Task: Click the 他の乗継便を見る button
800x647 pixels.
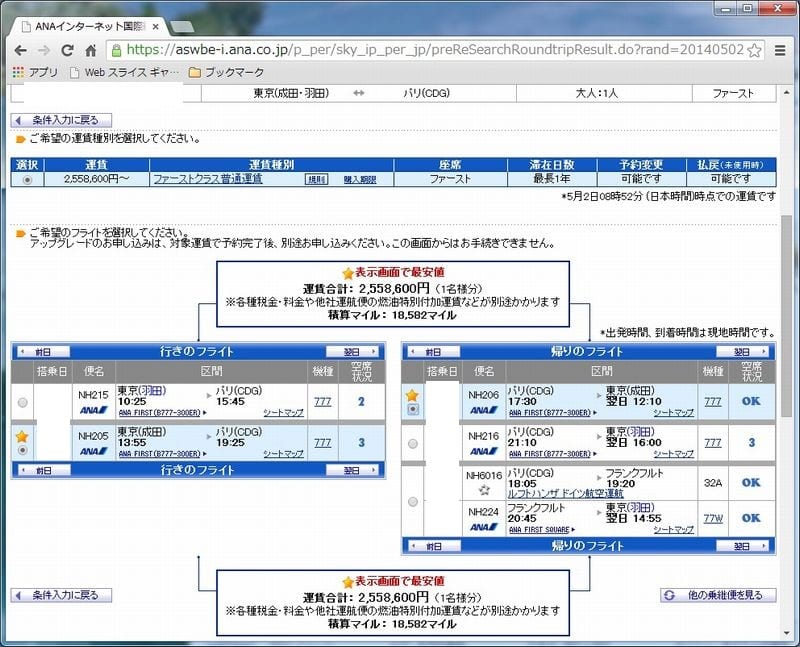Action: pyautogui.click(x=718, y=595)
